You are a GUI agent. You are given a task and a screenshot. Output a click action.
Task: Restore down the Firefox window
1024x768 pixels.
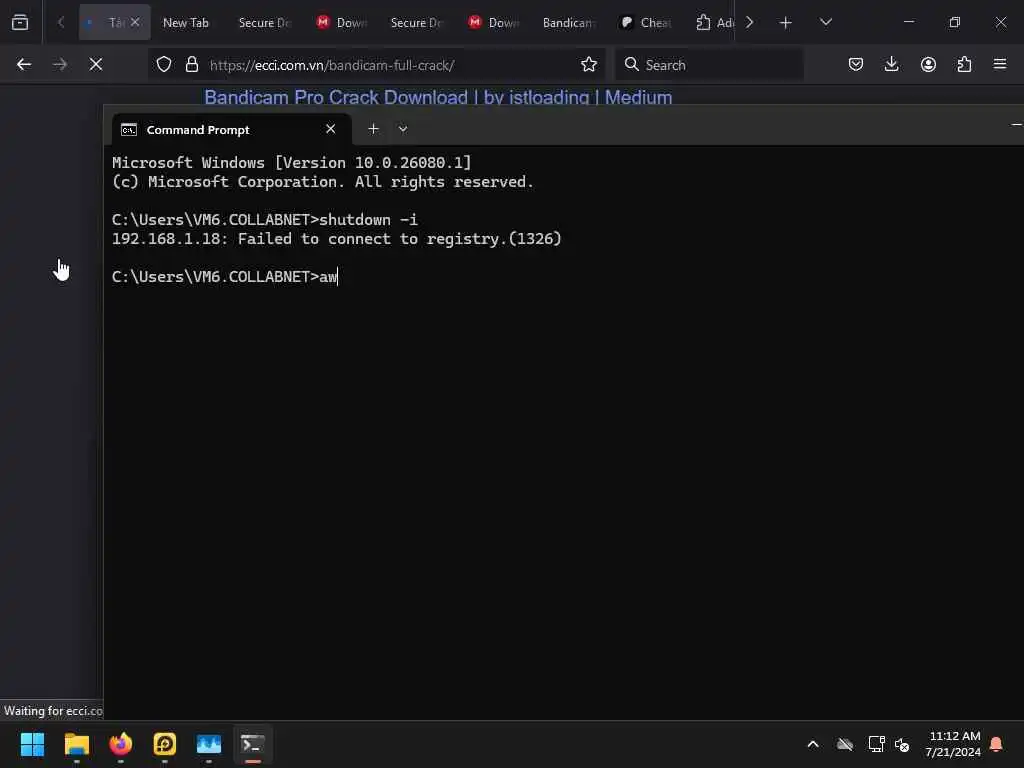pyautogui.click(x=955, y=22)
